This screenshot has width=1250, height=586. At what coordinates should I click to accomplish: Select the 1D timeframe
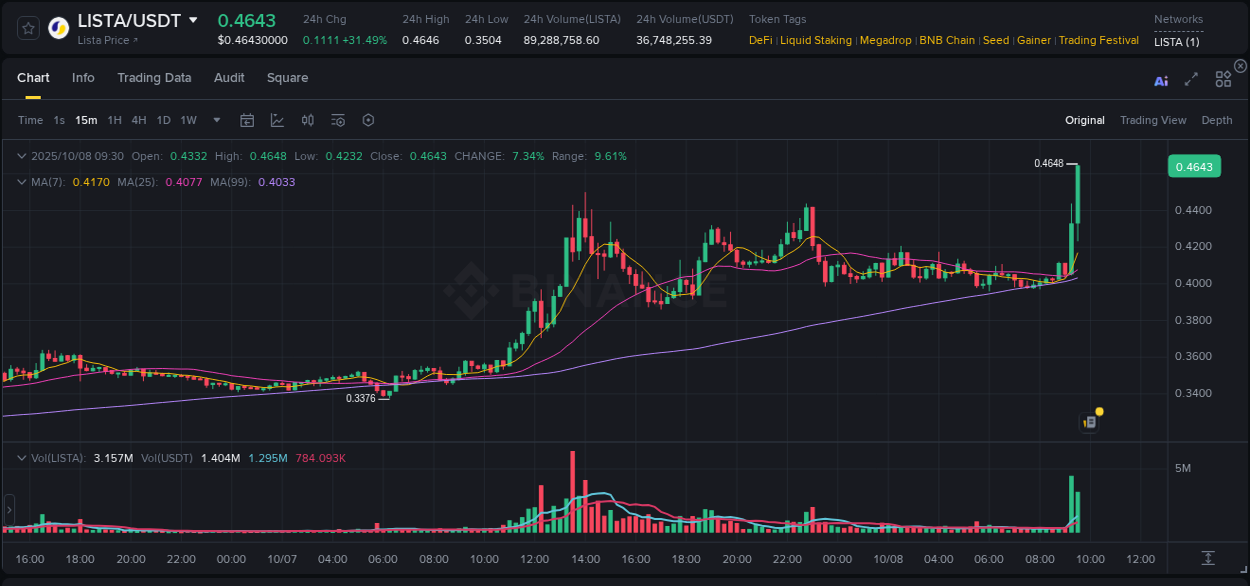pos(163,119)
